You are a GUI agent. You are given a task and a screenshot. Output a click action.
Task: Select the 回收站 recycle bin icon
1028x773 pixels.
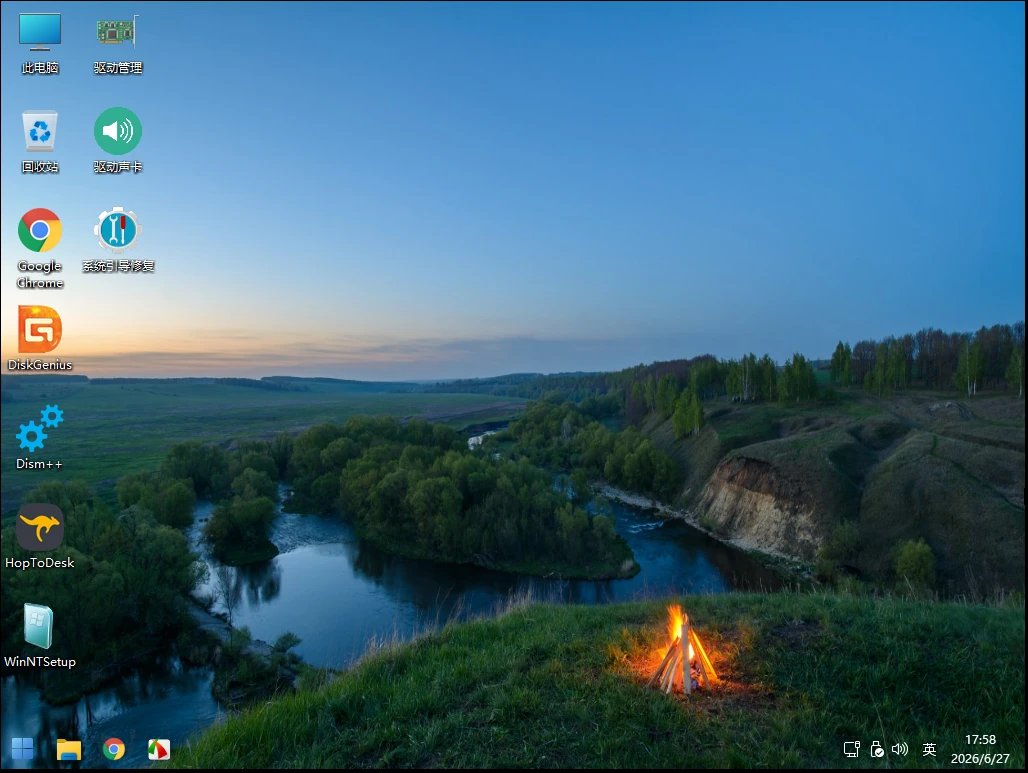40,142
